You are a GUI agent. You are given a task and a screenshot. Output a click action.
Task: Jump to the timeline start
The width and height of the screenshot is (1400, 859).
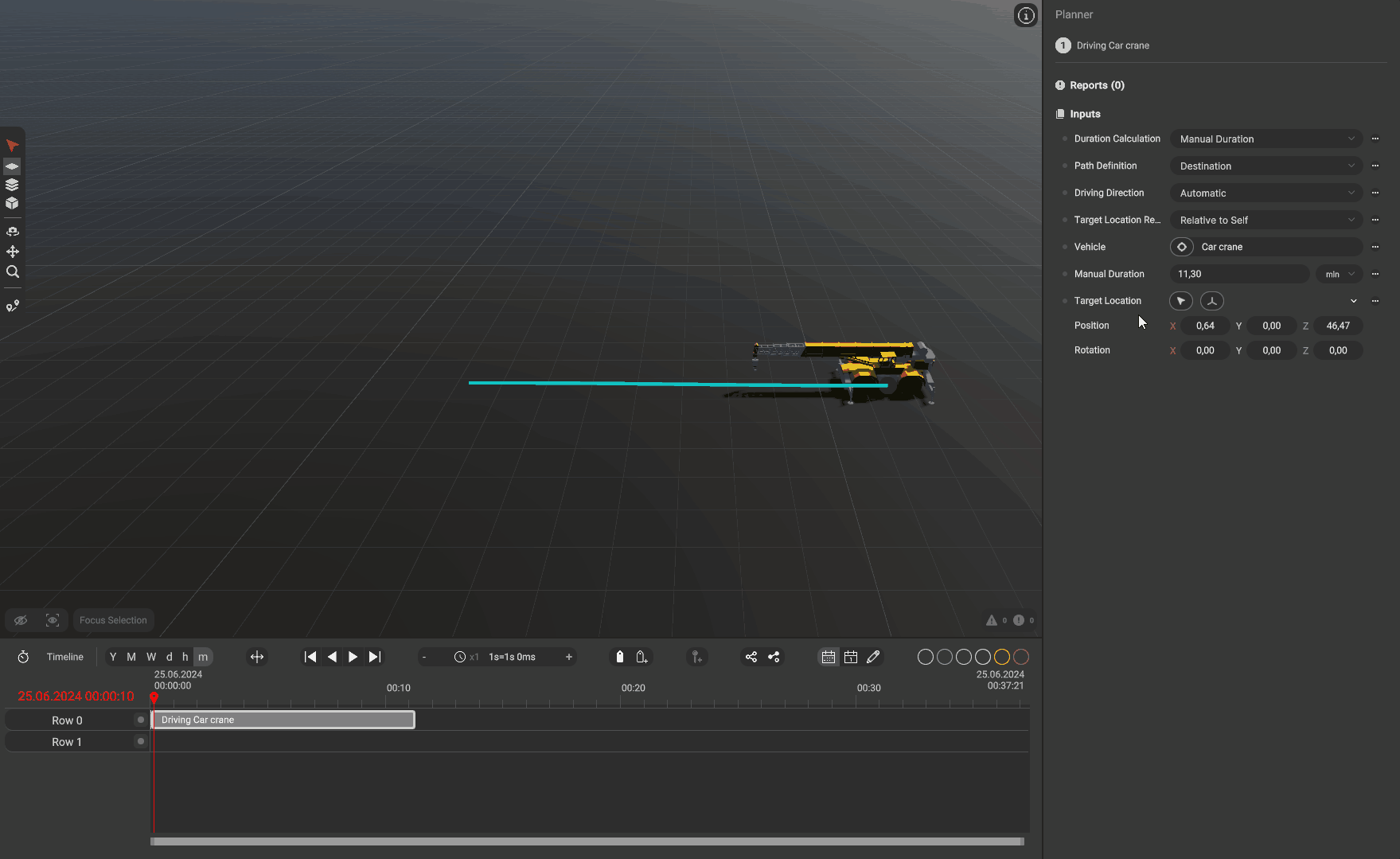310,657
